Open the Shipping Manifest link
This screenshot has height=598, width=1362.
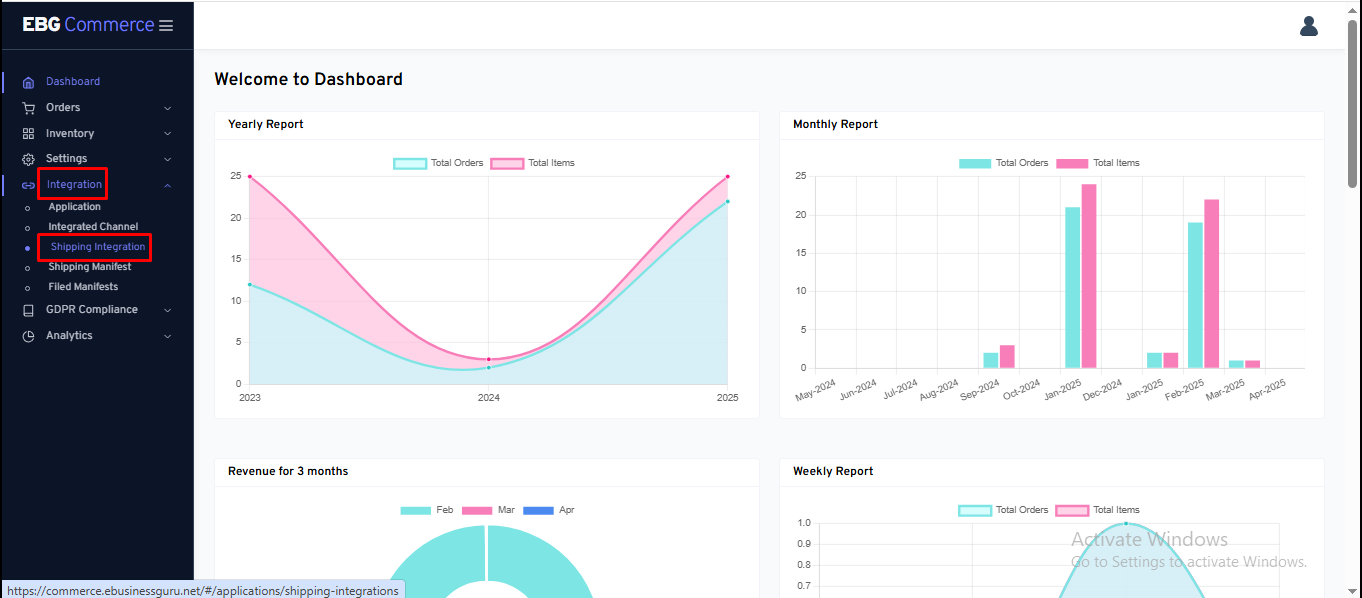90,267
